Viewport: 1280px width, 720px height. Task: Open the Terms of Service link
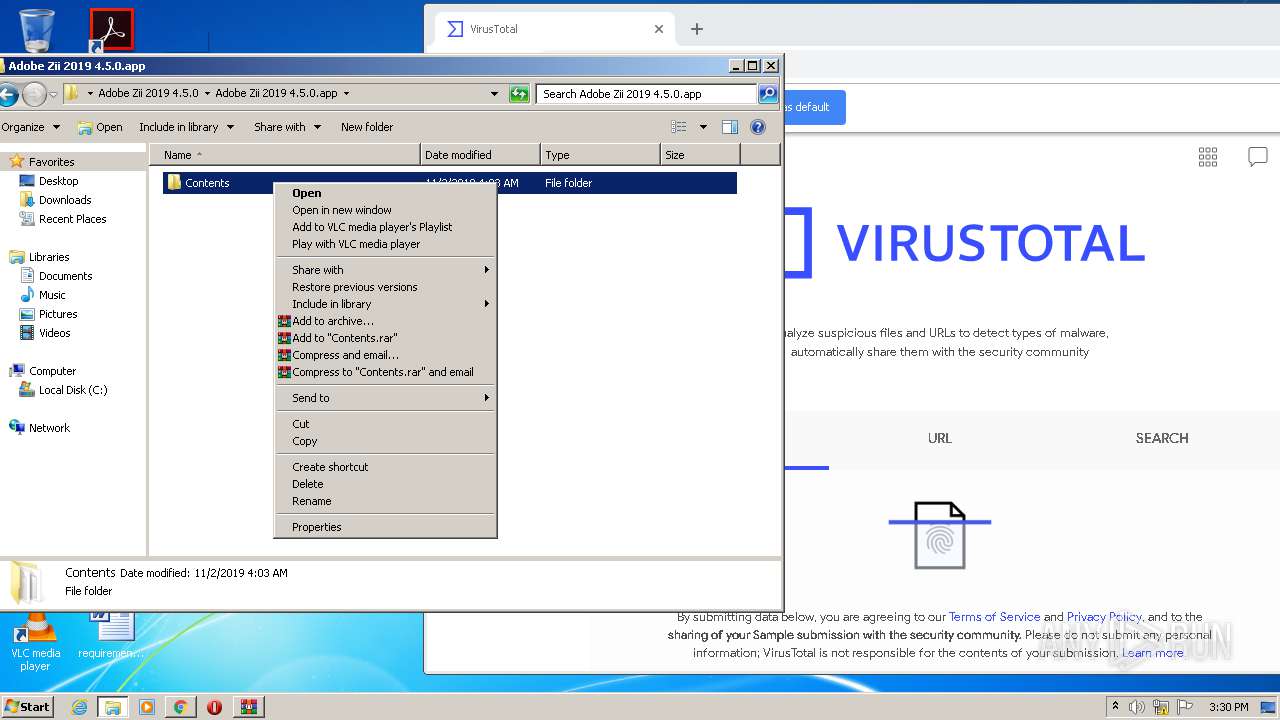pyautogui.click(x=994, y=617)
